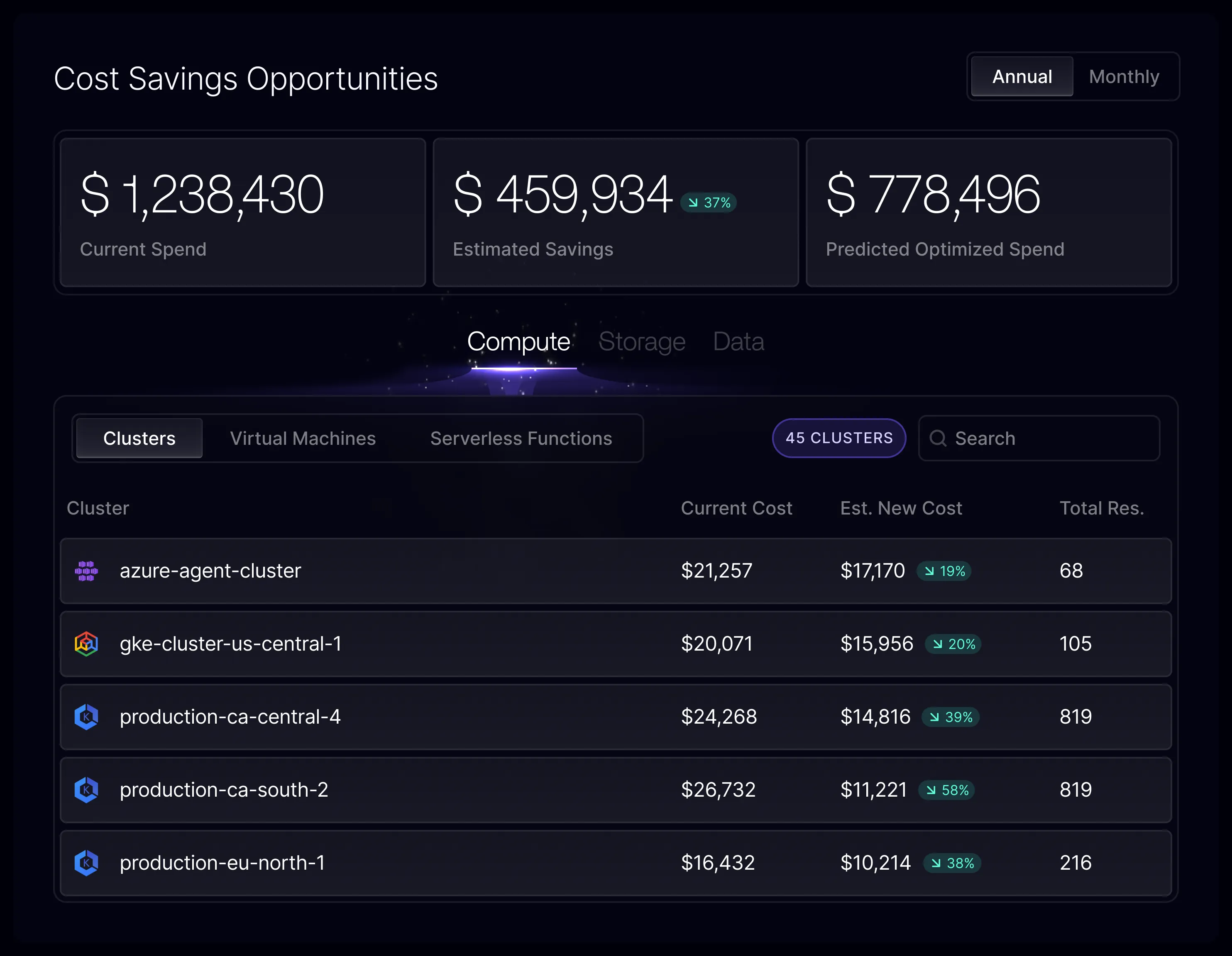The width and height of the screenshot is (1232, 956).
Task: Click the 39% reduction badge
Action: 950,717
